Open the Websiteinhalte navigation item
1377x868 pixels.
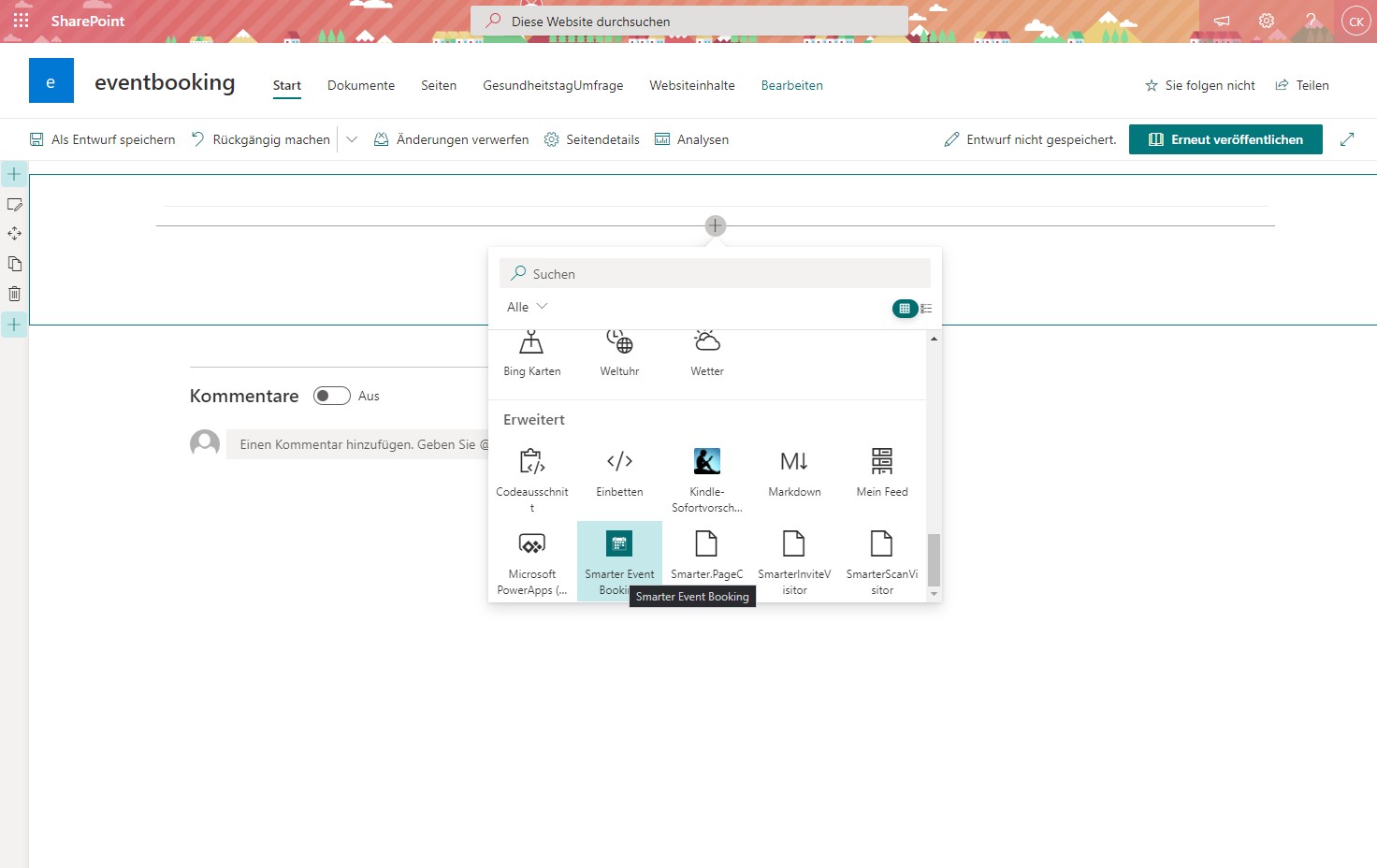(692, 85)
